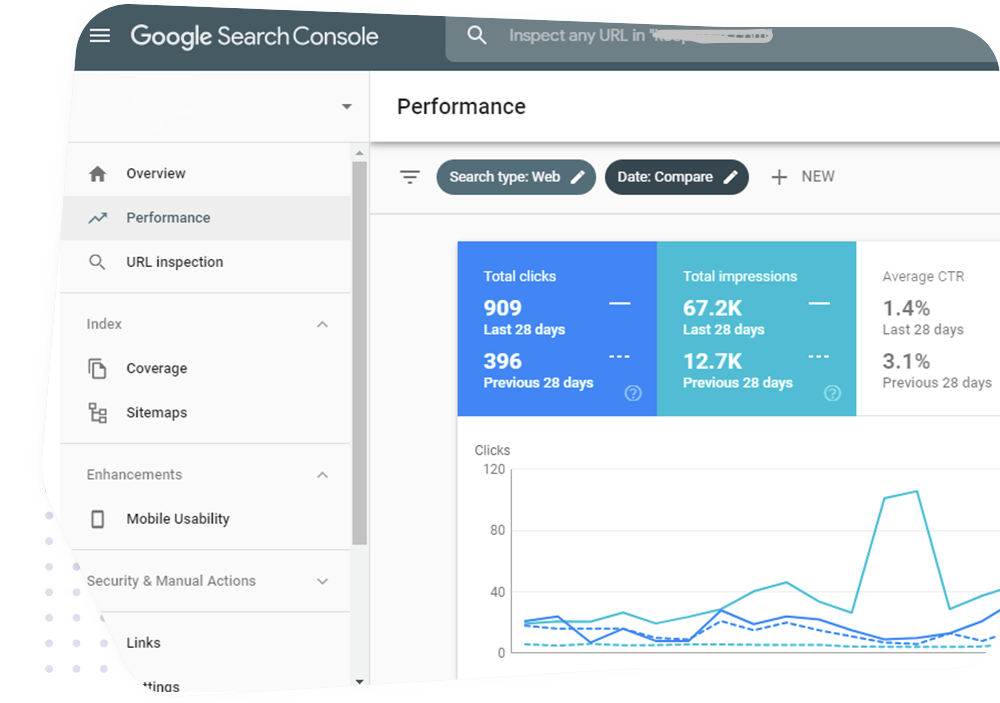Open help icon on Total impressions card
This screenshot has height=703, width=1000.
coord(832,393)
